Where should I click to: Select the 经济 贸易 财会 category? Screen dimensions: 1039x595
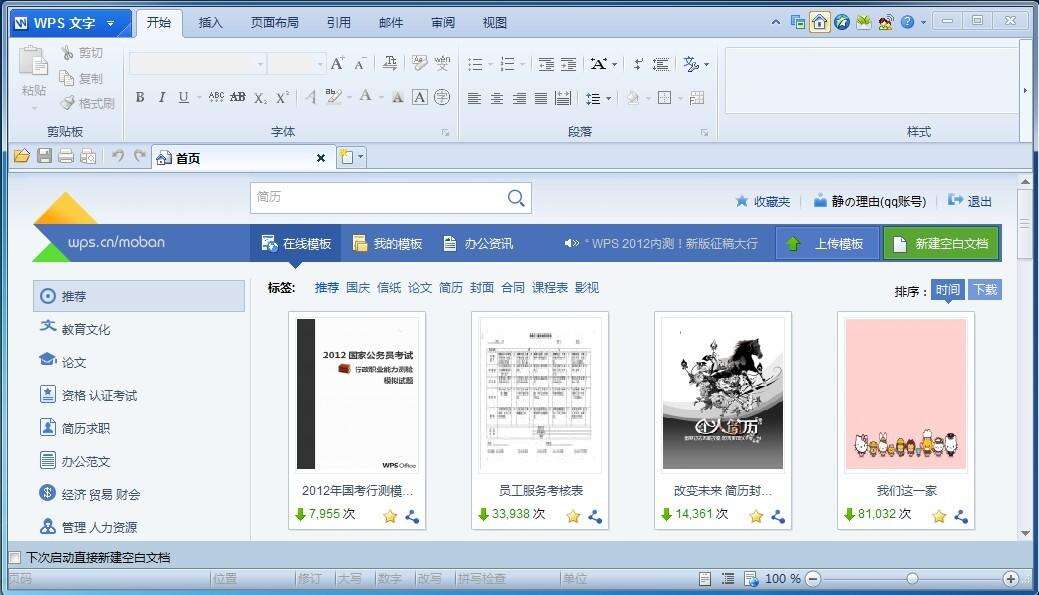point(89,494)
